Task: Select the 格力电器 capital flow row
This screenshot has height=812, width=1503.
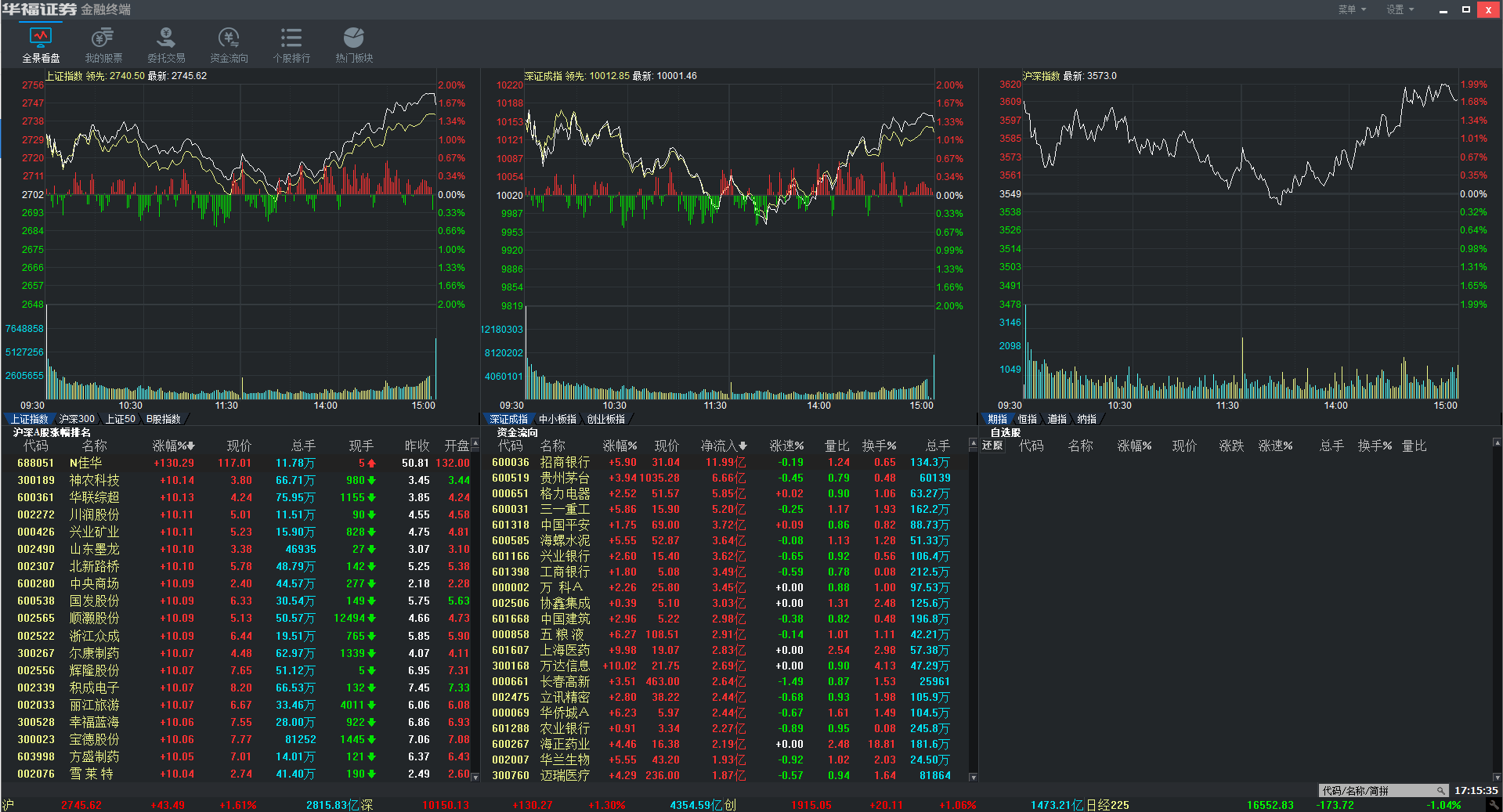Action: tap(724, 493)
